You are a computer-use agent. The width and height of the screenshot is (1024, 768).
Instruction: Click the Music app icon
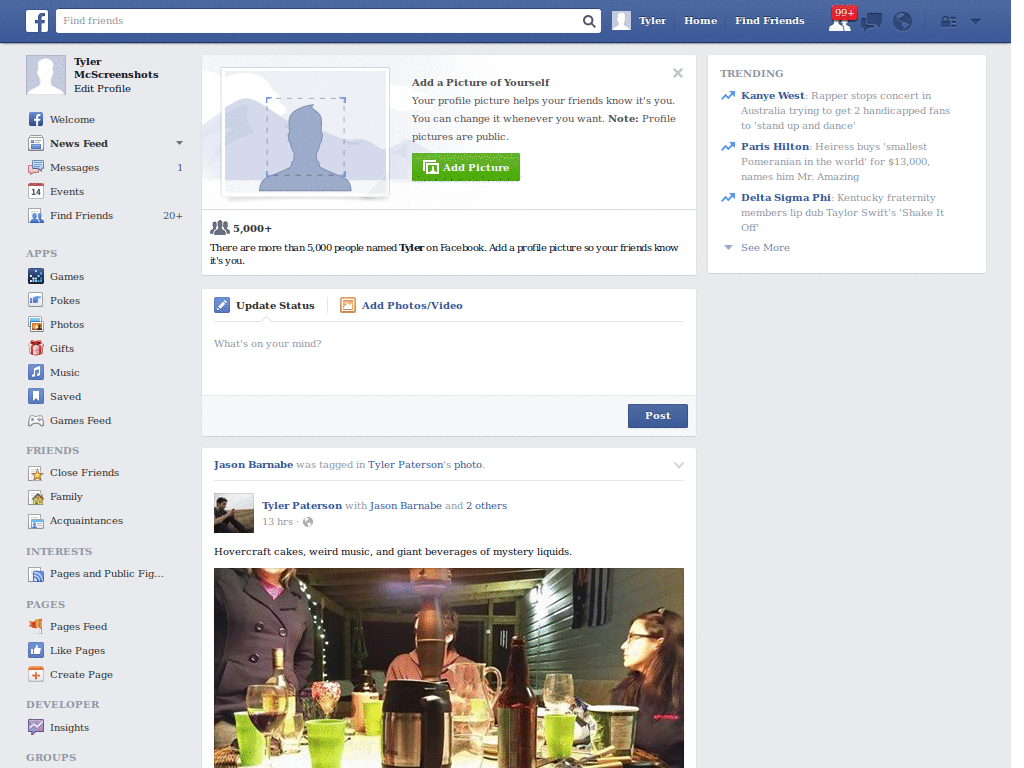click(36, 372)
